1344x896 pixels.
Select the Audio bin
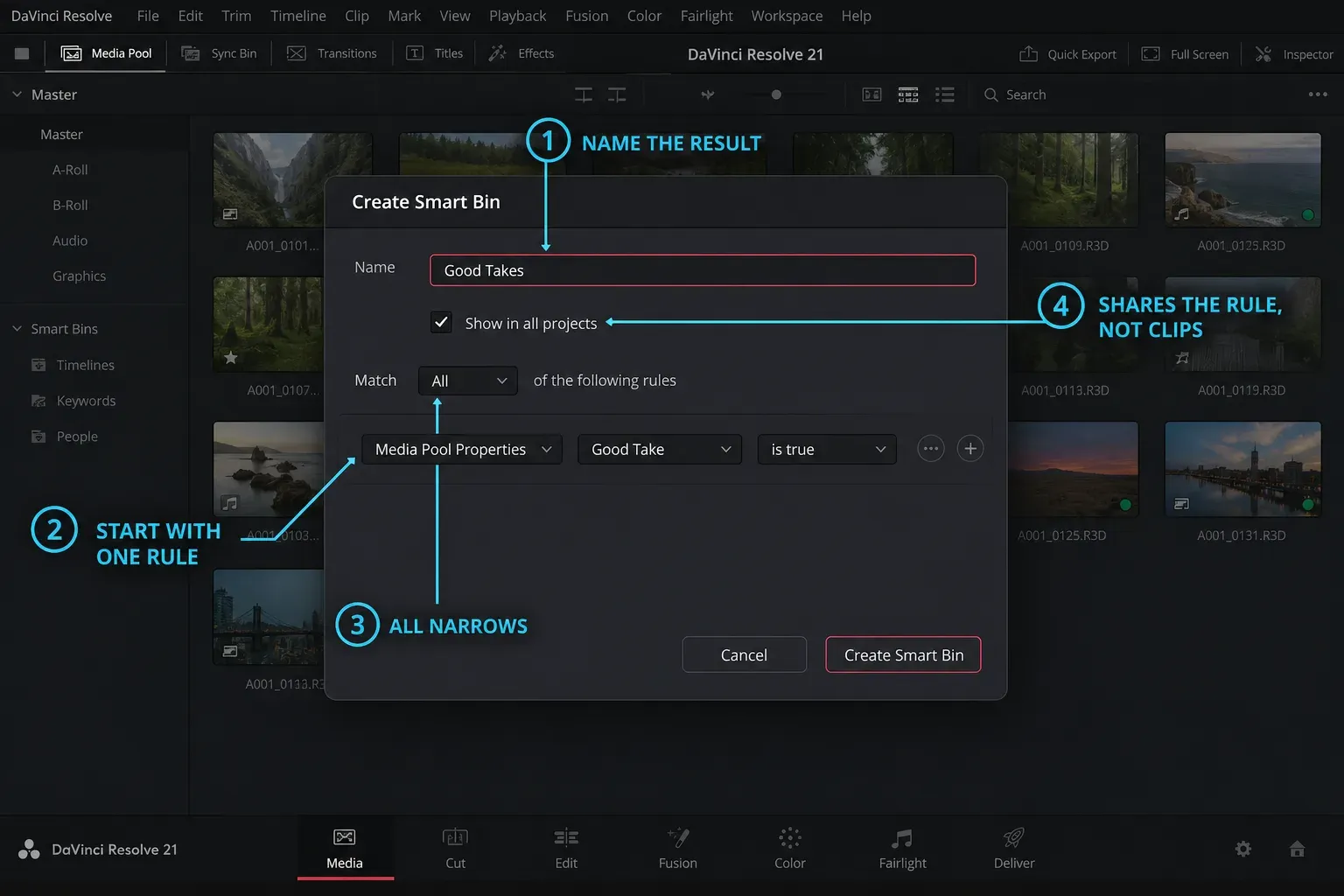coord(70,241)
